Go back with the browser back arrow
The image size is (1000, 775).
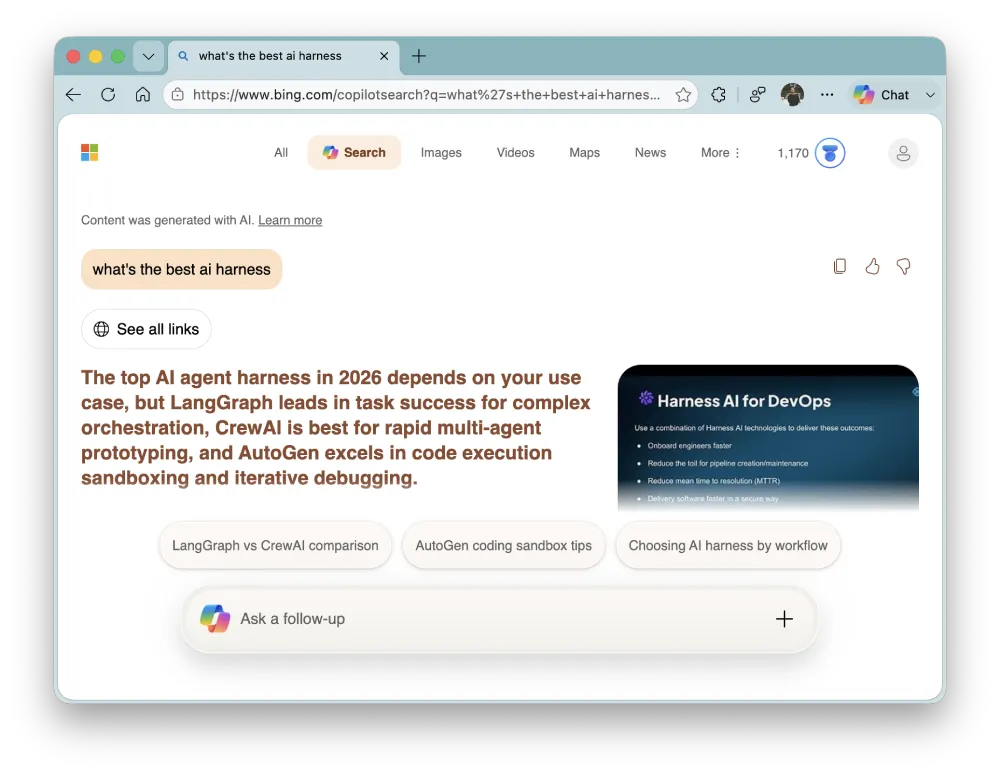tap(73, 95)
